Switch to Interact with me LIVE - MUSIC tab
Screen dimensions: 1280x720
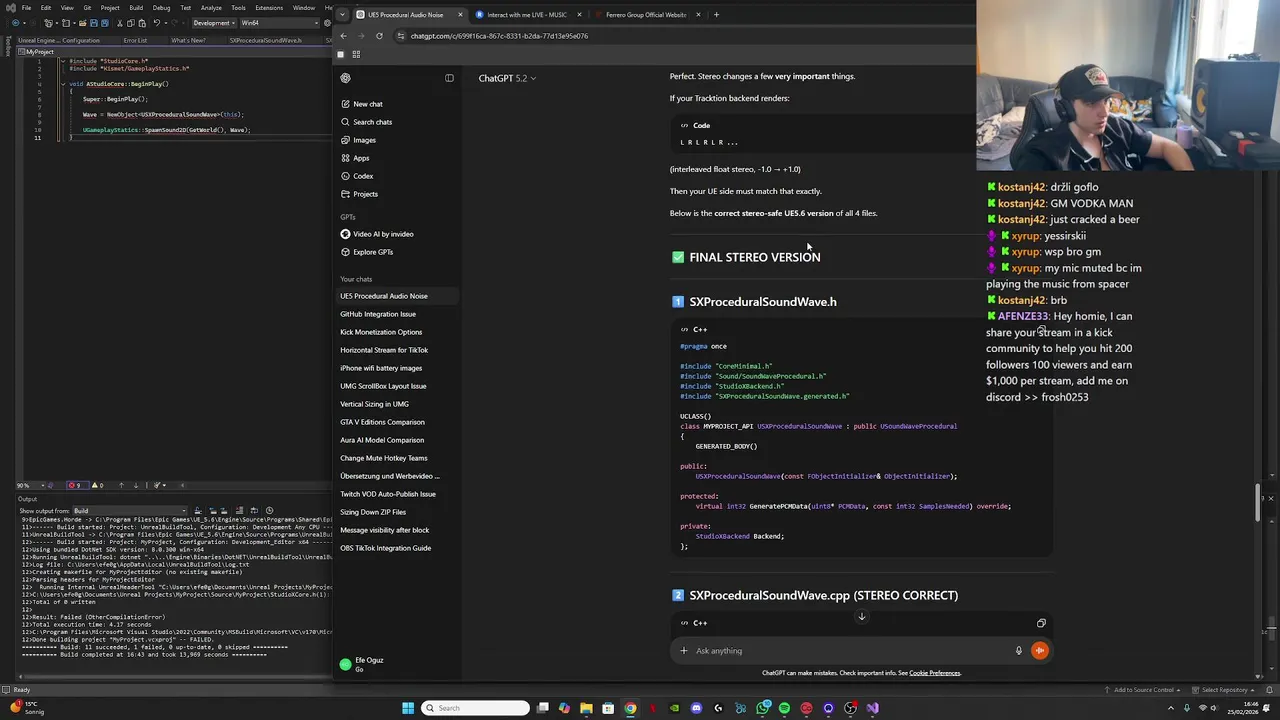[527, 15]
